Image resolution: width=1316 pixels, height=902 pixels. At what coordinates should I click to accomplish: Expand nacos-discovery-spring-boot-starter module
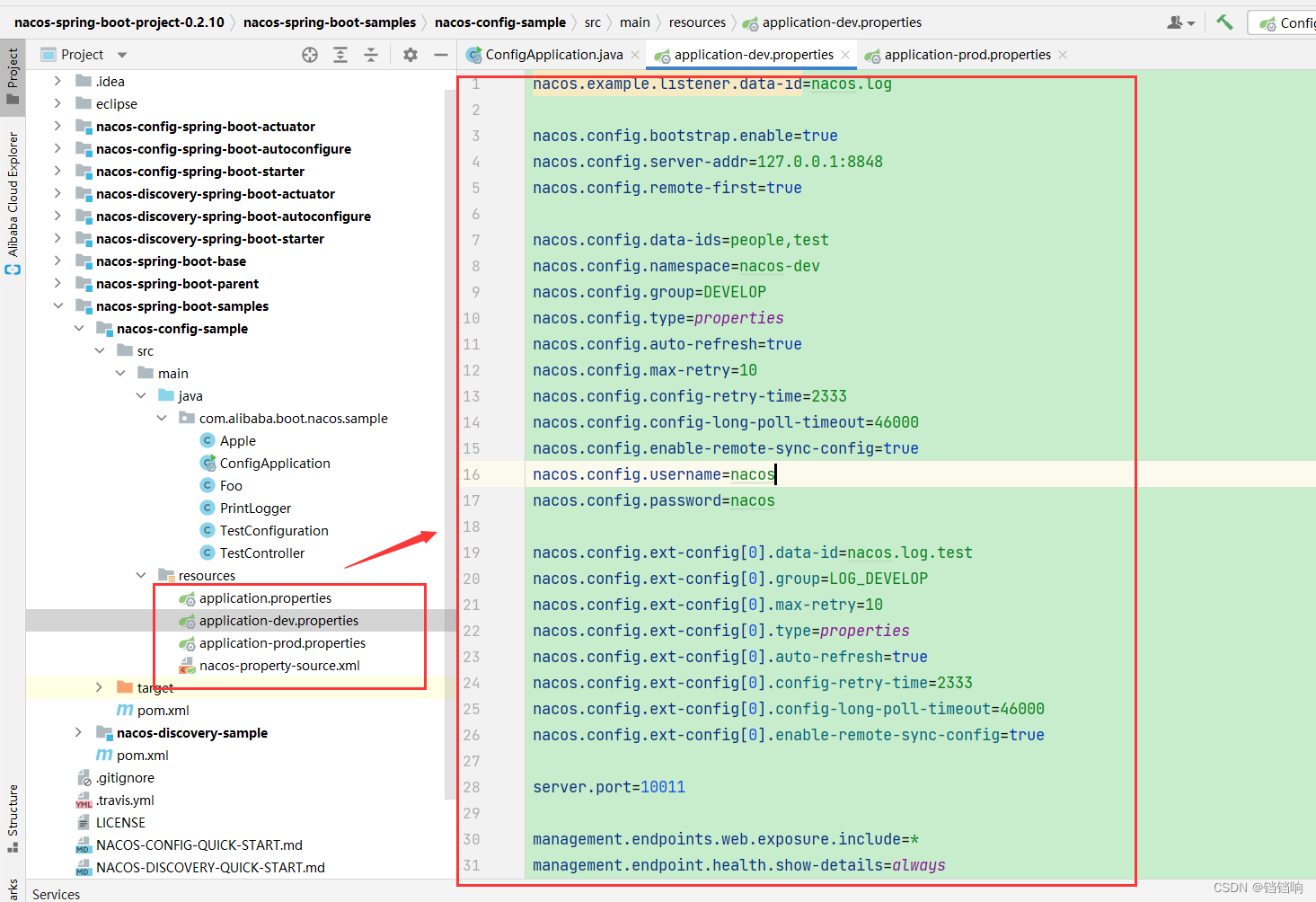tap(57, 238)
